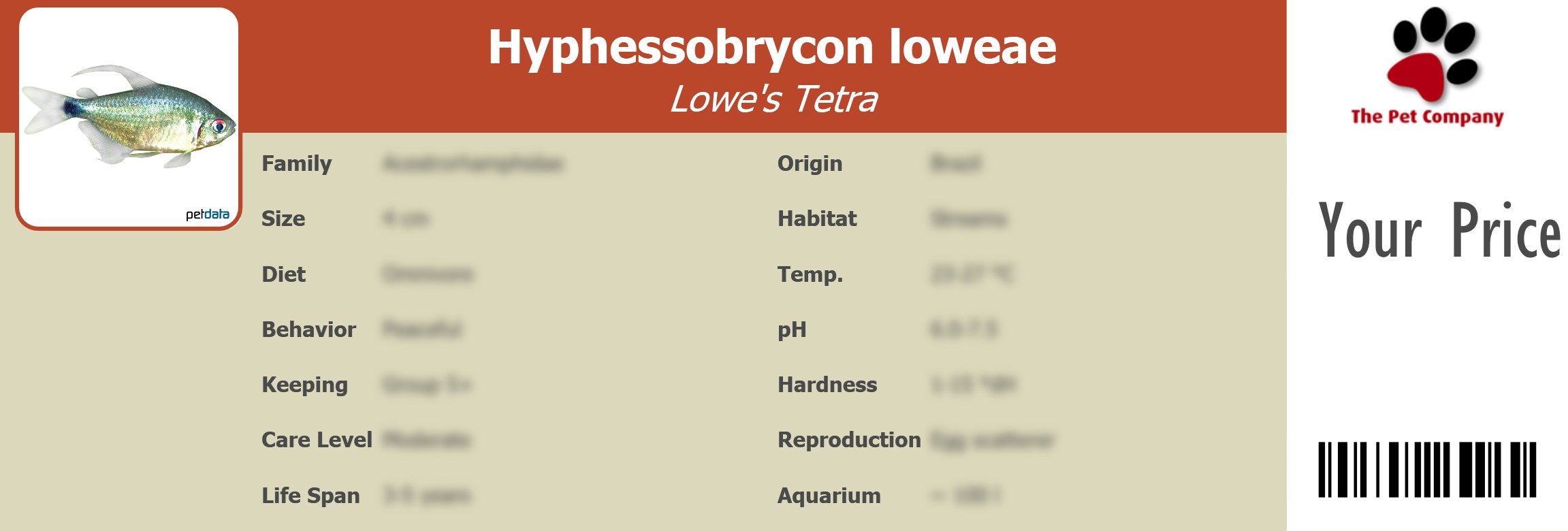Click the Habitat label
Screen dimensions: 1568x531
point(817,219)
